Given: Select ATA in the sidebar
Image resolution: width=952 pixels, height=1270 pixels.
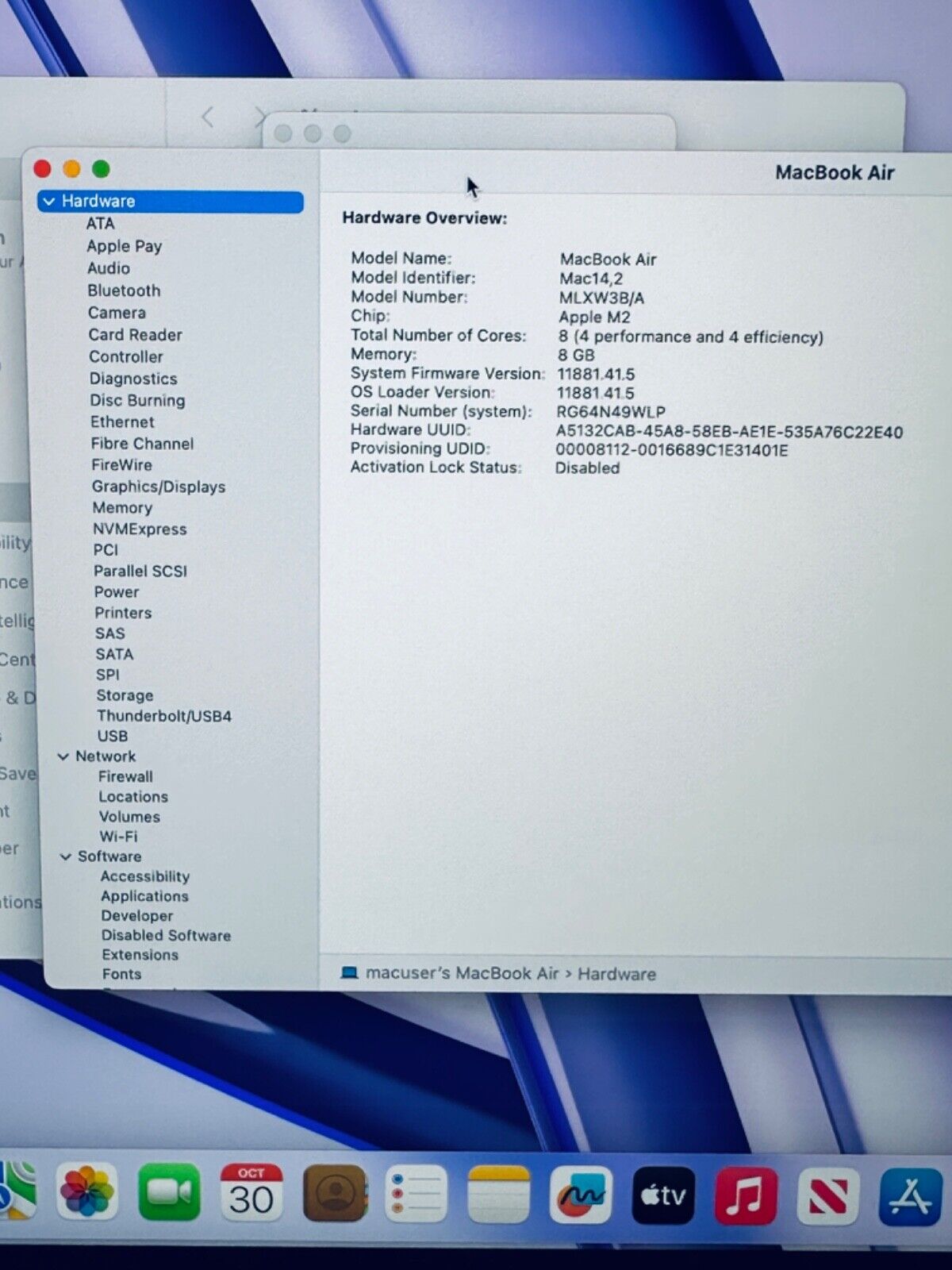Looking at the screenshot, I should click(x=101, y=224).
